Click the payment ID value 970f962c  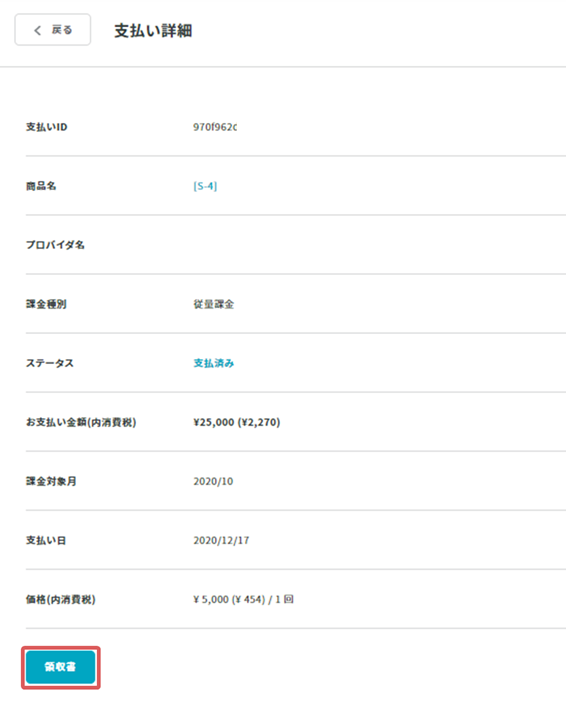click(x=215, y=127)
